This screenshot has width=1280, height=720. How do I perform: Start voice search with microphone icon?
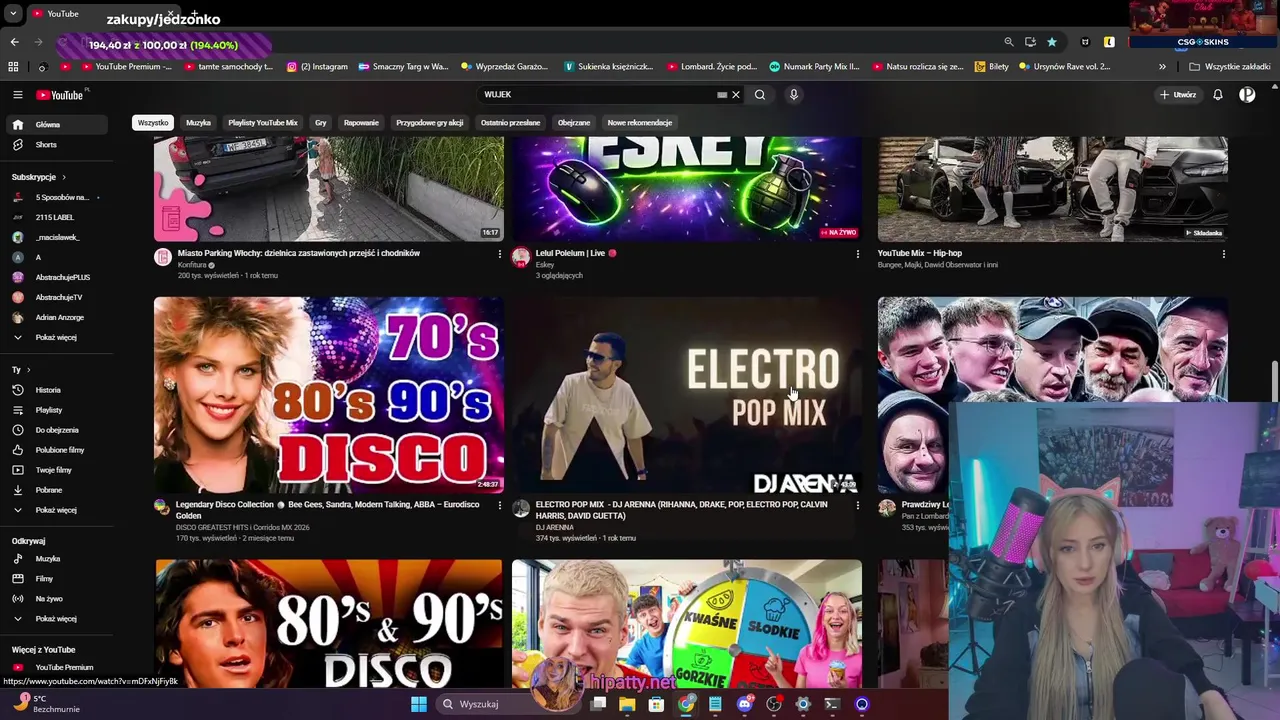coord(794,95)
